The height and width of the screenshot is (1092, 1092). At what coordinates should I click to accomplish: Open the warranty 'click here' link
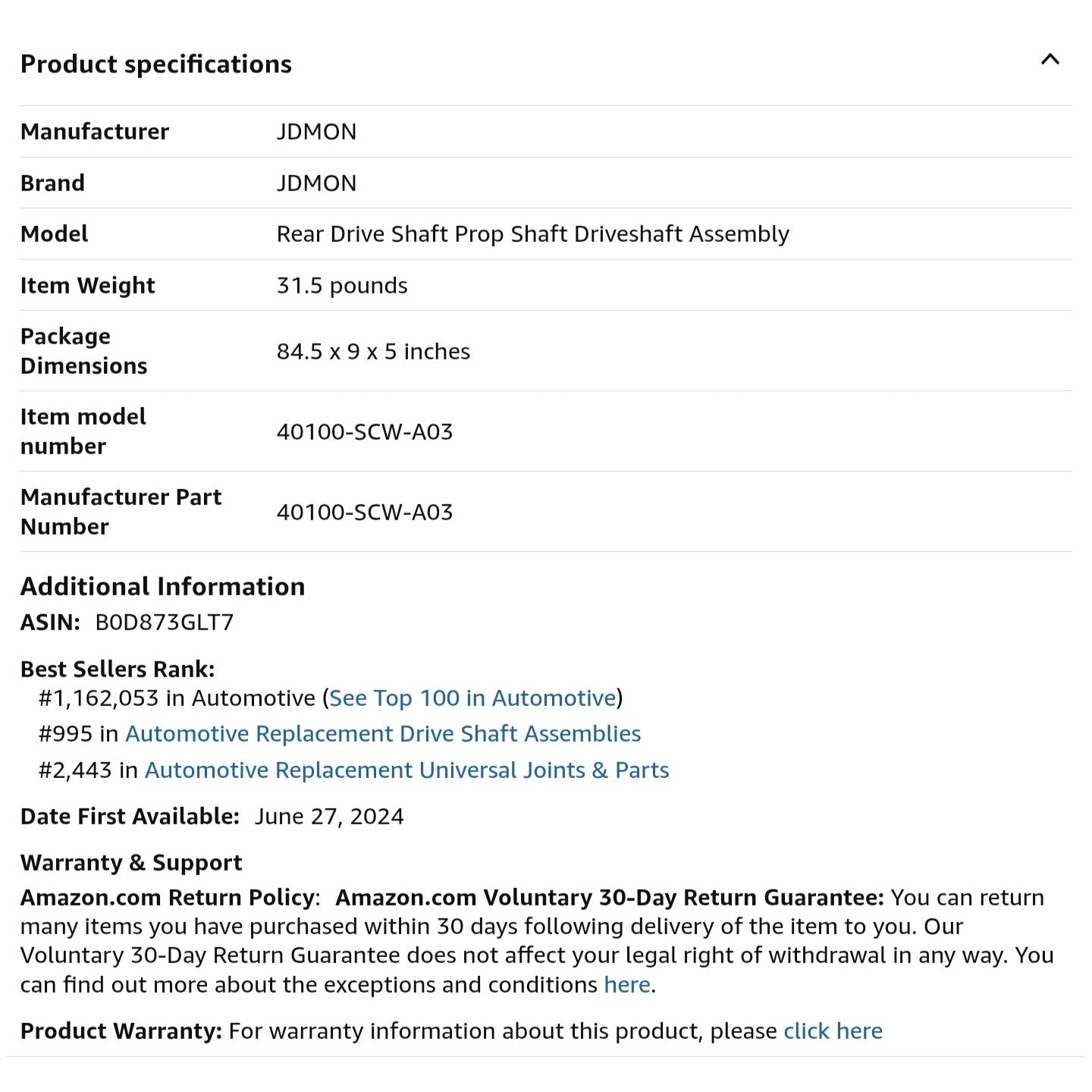click(833, 1031)
